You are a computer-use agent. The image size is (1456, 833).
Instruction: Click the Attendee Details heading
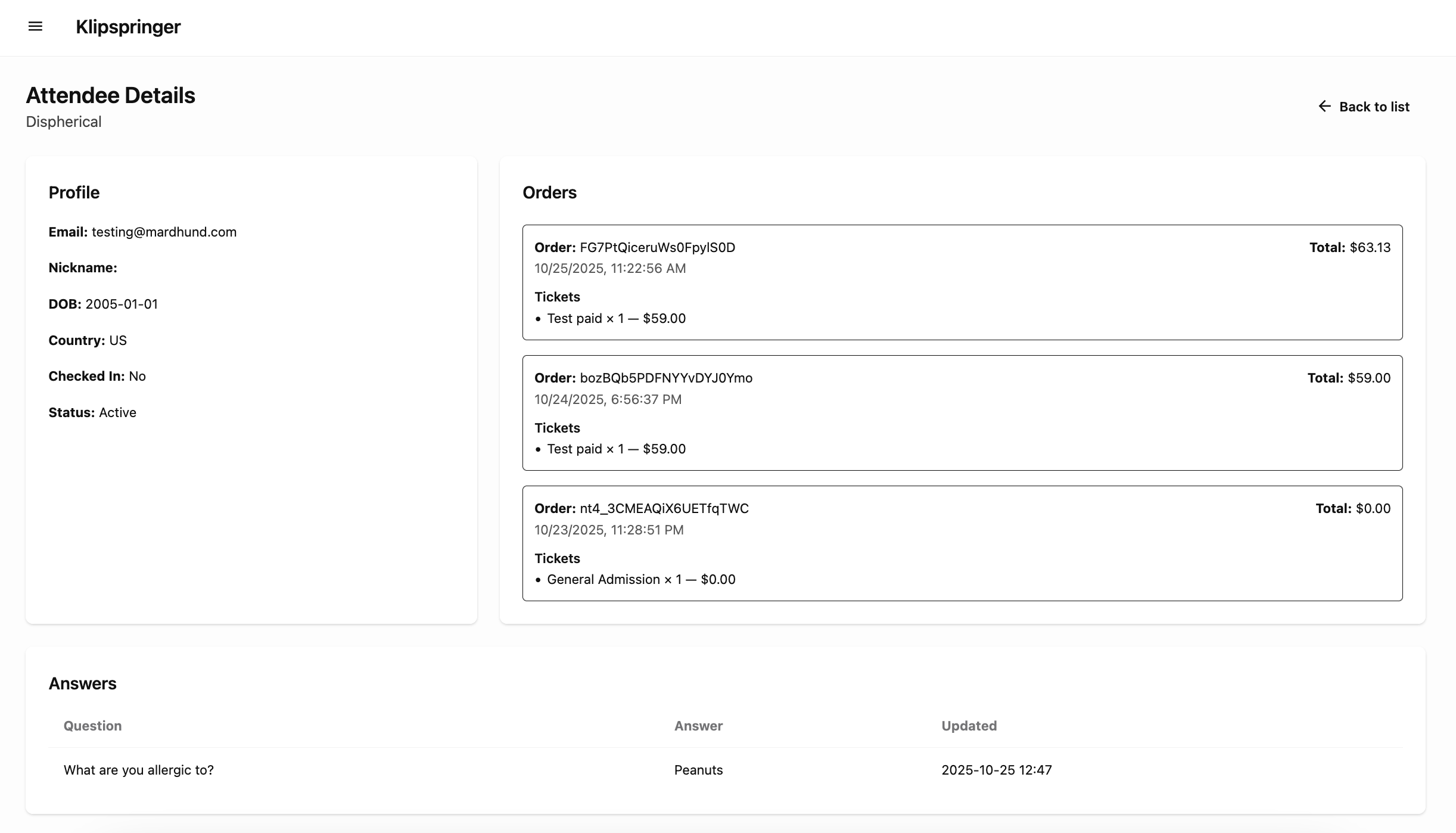click(x=110, y=95)
